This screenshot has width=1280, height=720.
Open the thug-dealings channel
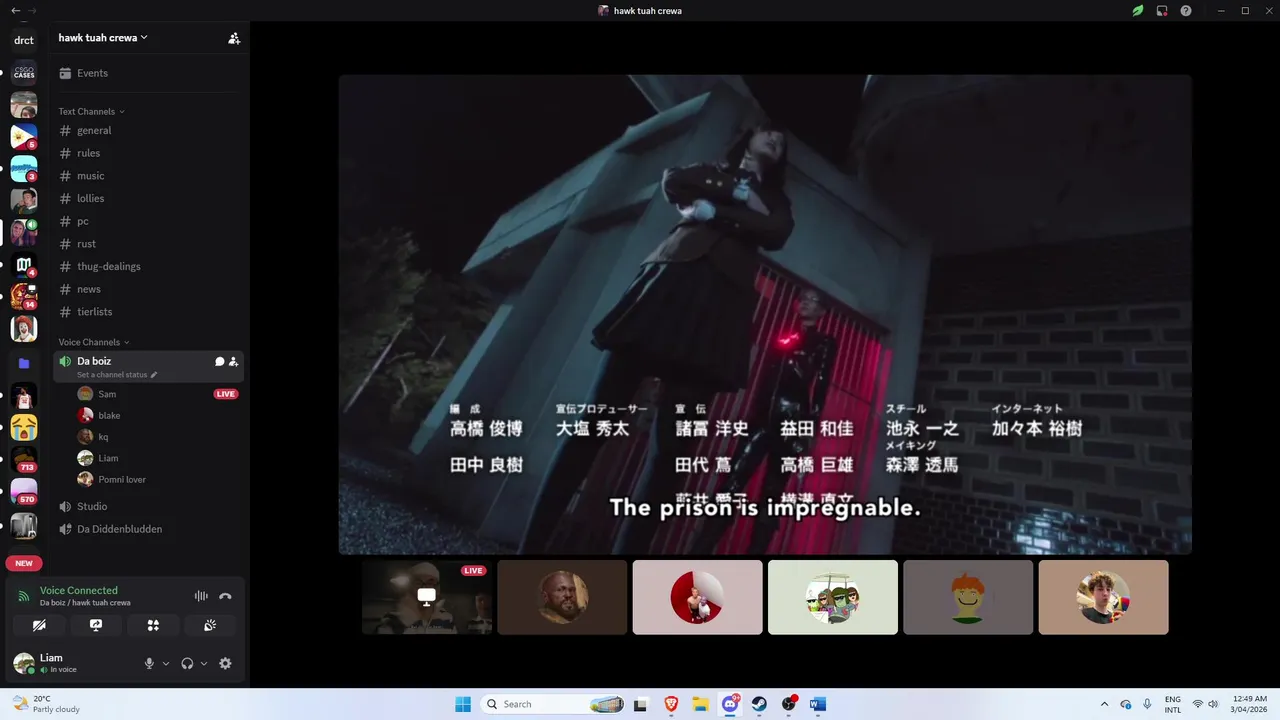148,267
